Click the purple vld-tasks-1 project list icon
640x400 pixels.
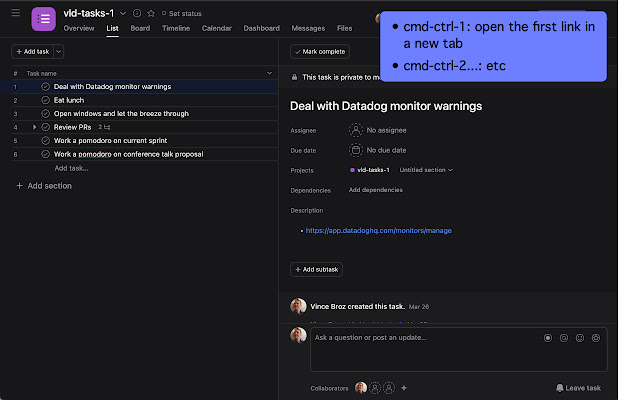pyautogui.click(x=44, y=19)
